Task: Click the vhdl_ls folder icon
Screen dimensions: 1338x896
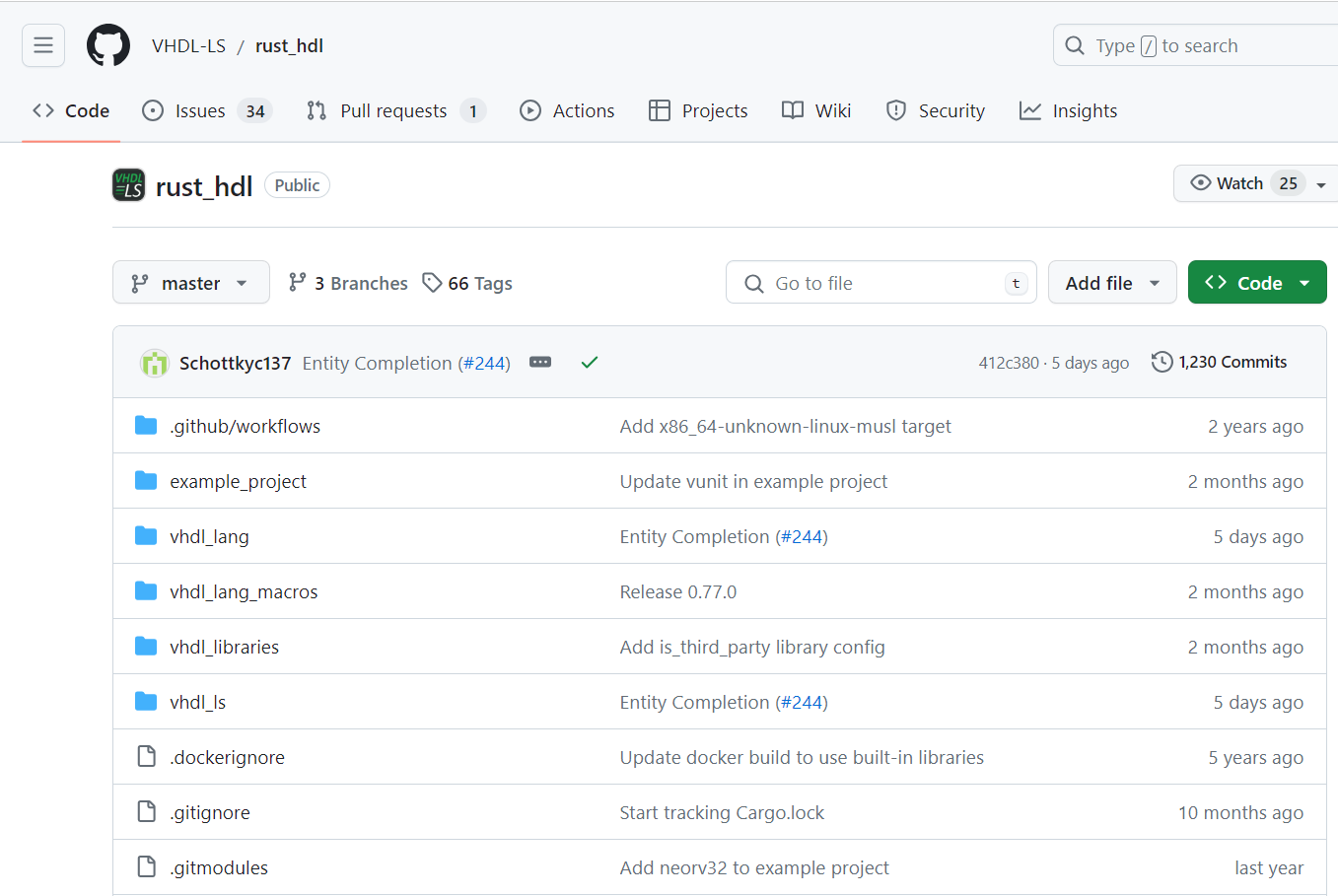Action: (x=146, y=702)
